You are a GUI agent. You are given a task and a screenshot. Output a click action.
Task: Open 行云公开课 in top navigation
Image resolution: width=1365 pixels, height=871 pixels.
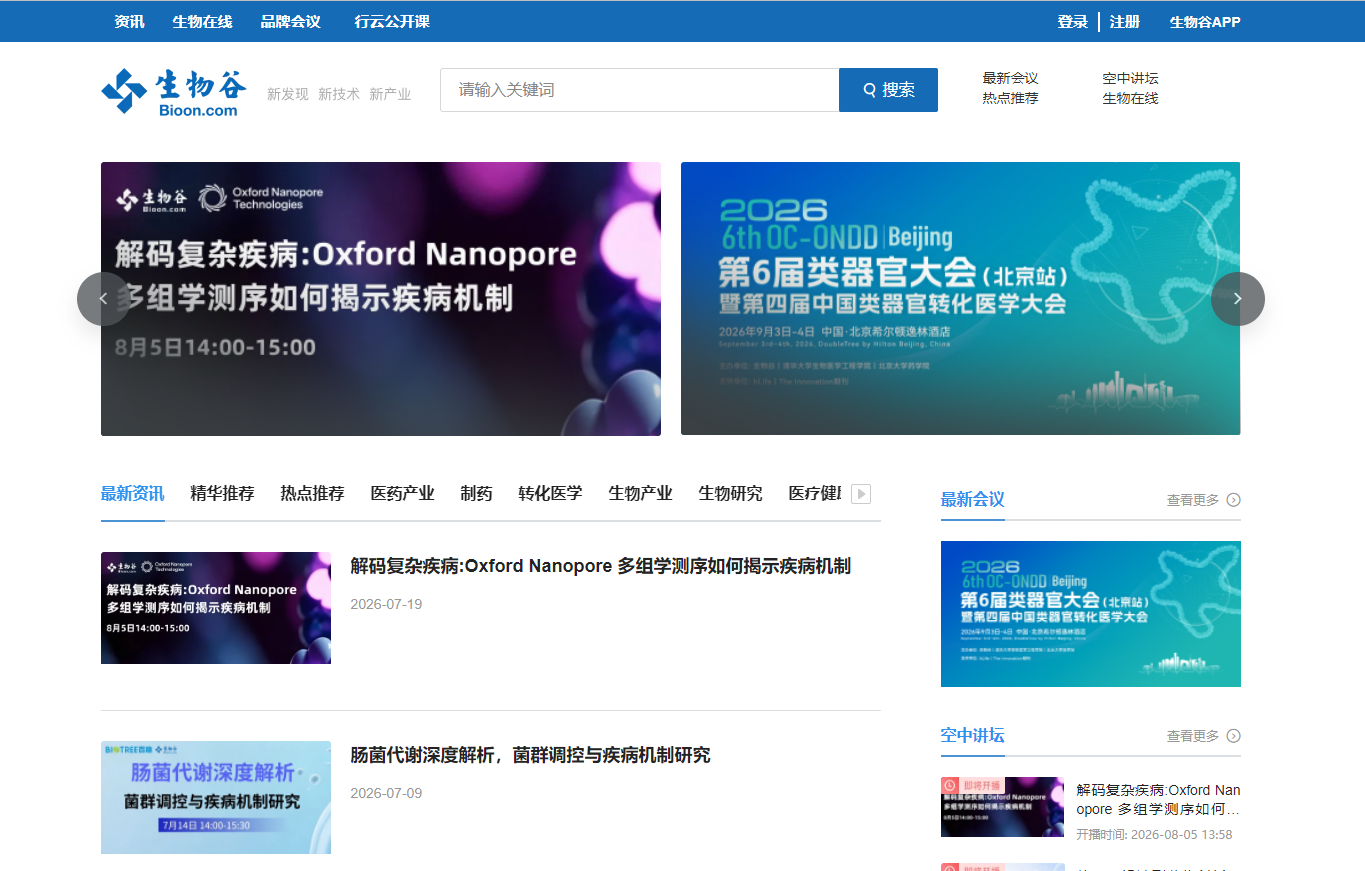click(392, 21)
